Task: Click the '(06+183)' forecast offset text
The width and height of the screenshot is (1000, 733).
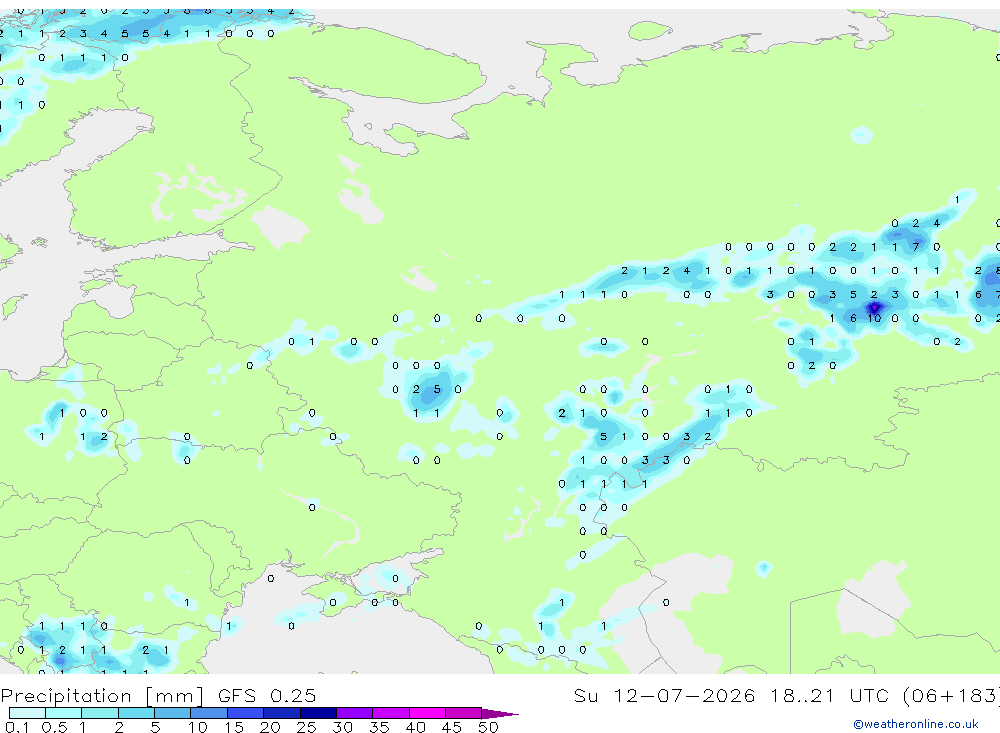Action: [x=950, y=695]
